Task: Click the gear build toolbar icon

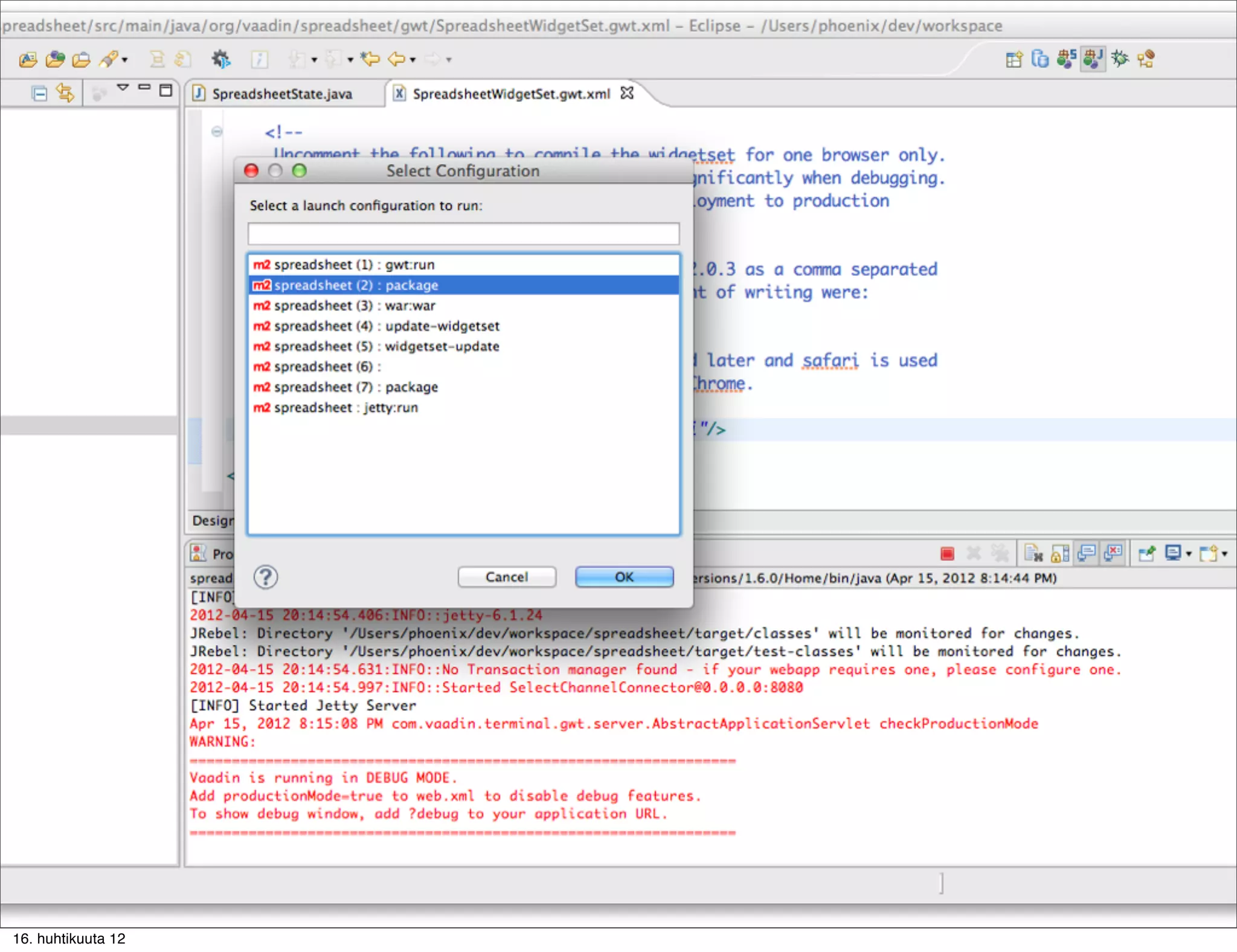Action: 220,59
